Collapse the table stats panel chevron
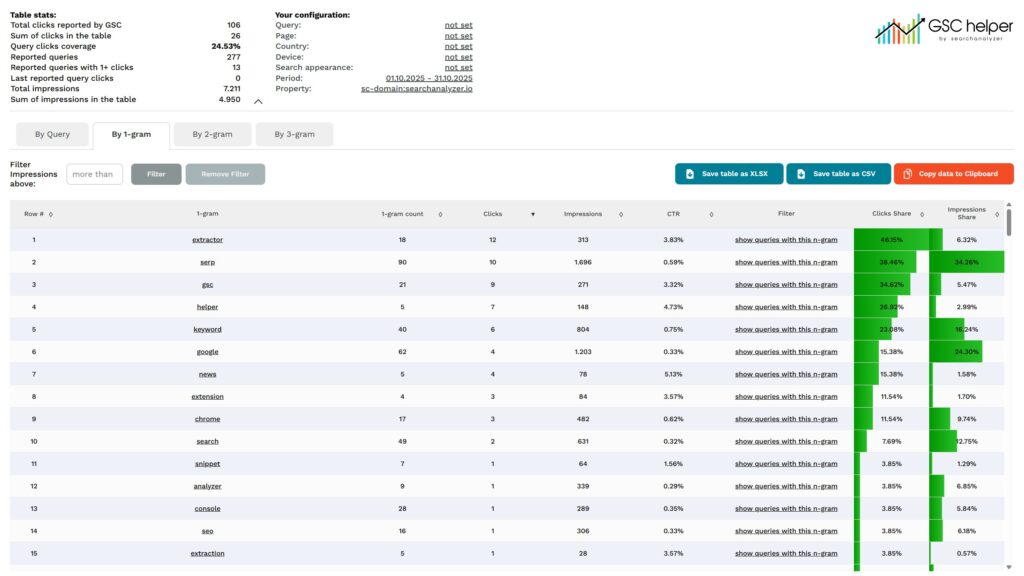This screenshot has width=1024, height=576. point(258,101)
